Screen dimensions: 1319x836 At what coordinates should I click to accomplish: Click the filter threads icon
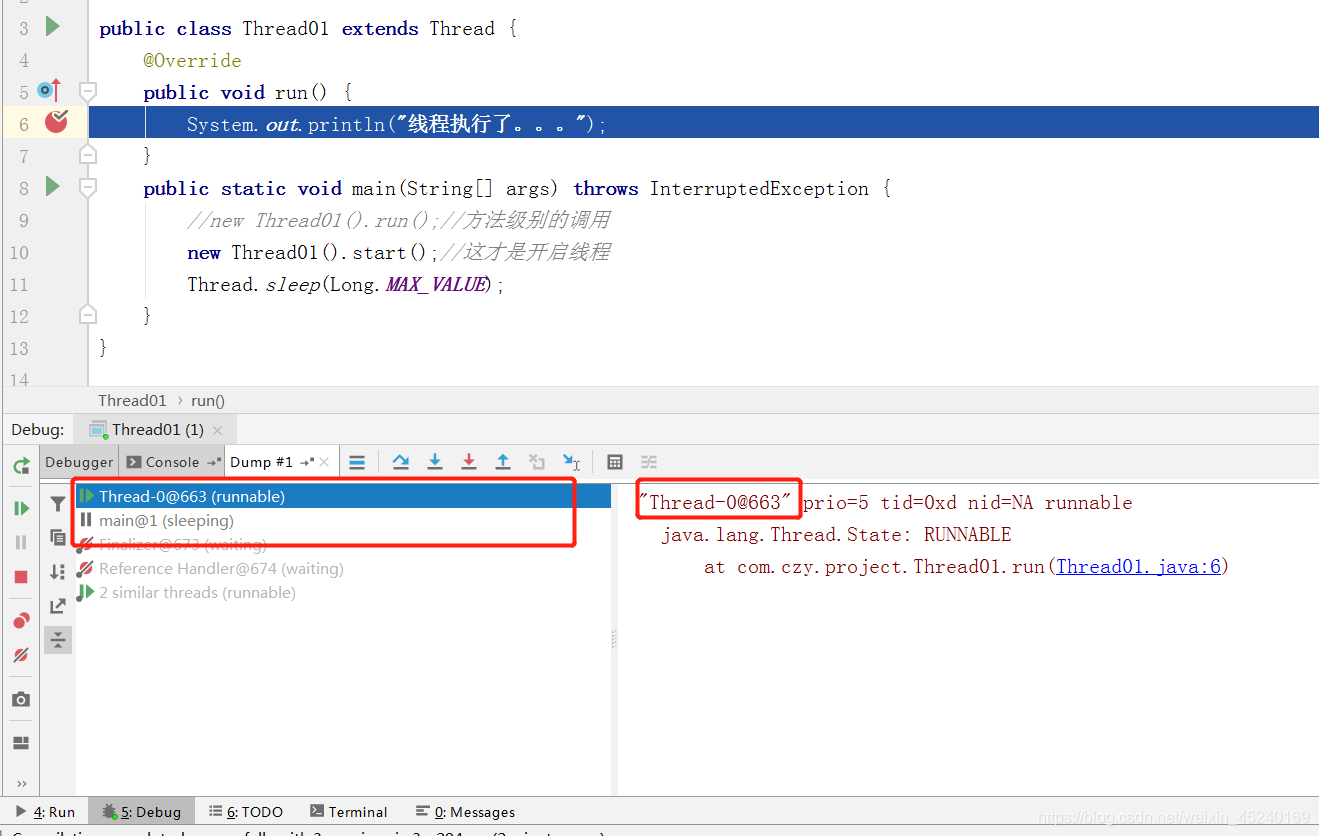coord(58,504)
